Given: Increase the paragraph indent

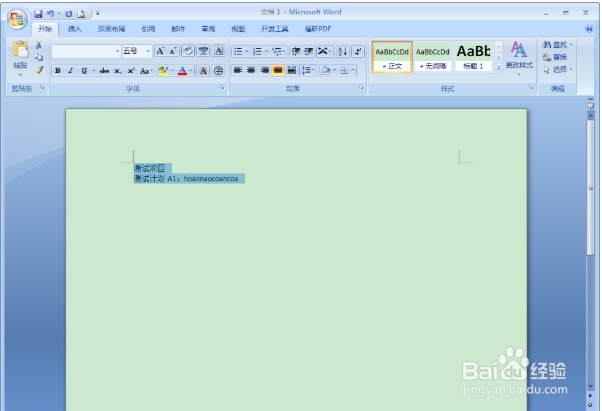Looking at the screenshot, I should point(309,51).
